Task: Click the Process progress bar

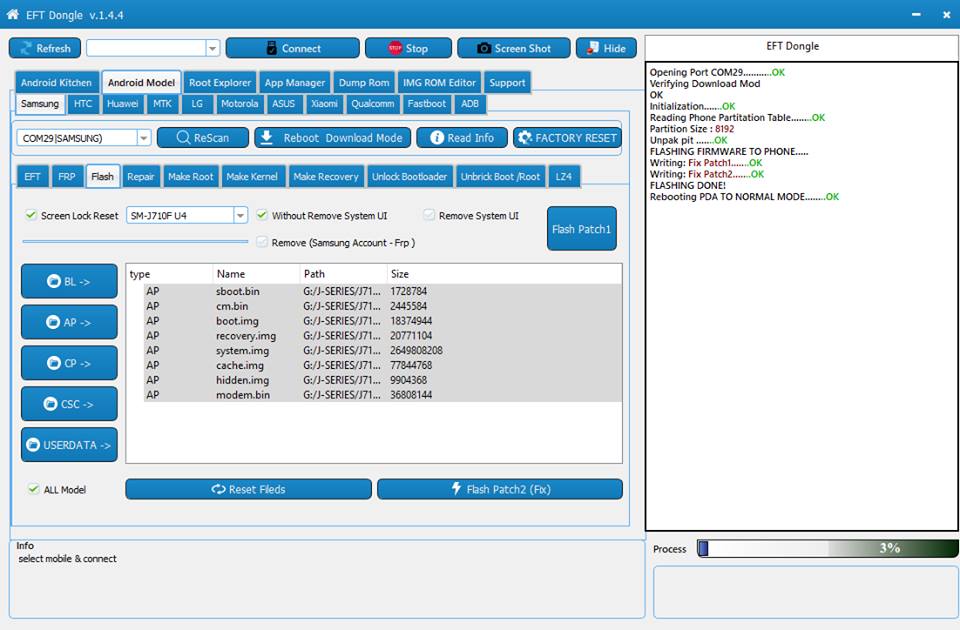Action: point(828,549)
